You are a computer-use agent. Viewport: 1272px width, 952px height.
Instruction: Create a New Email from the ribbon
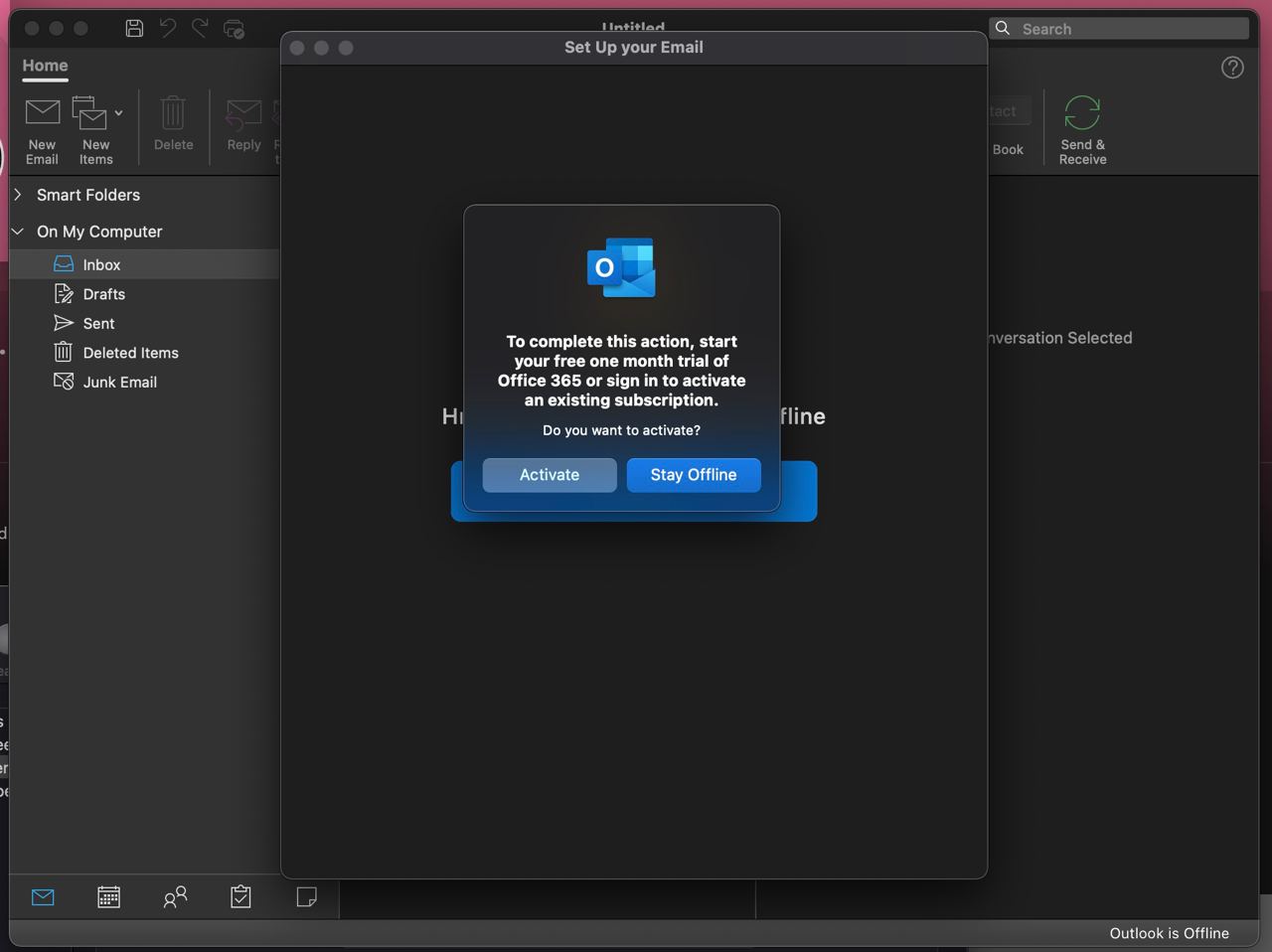[x=42, y=131]
